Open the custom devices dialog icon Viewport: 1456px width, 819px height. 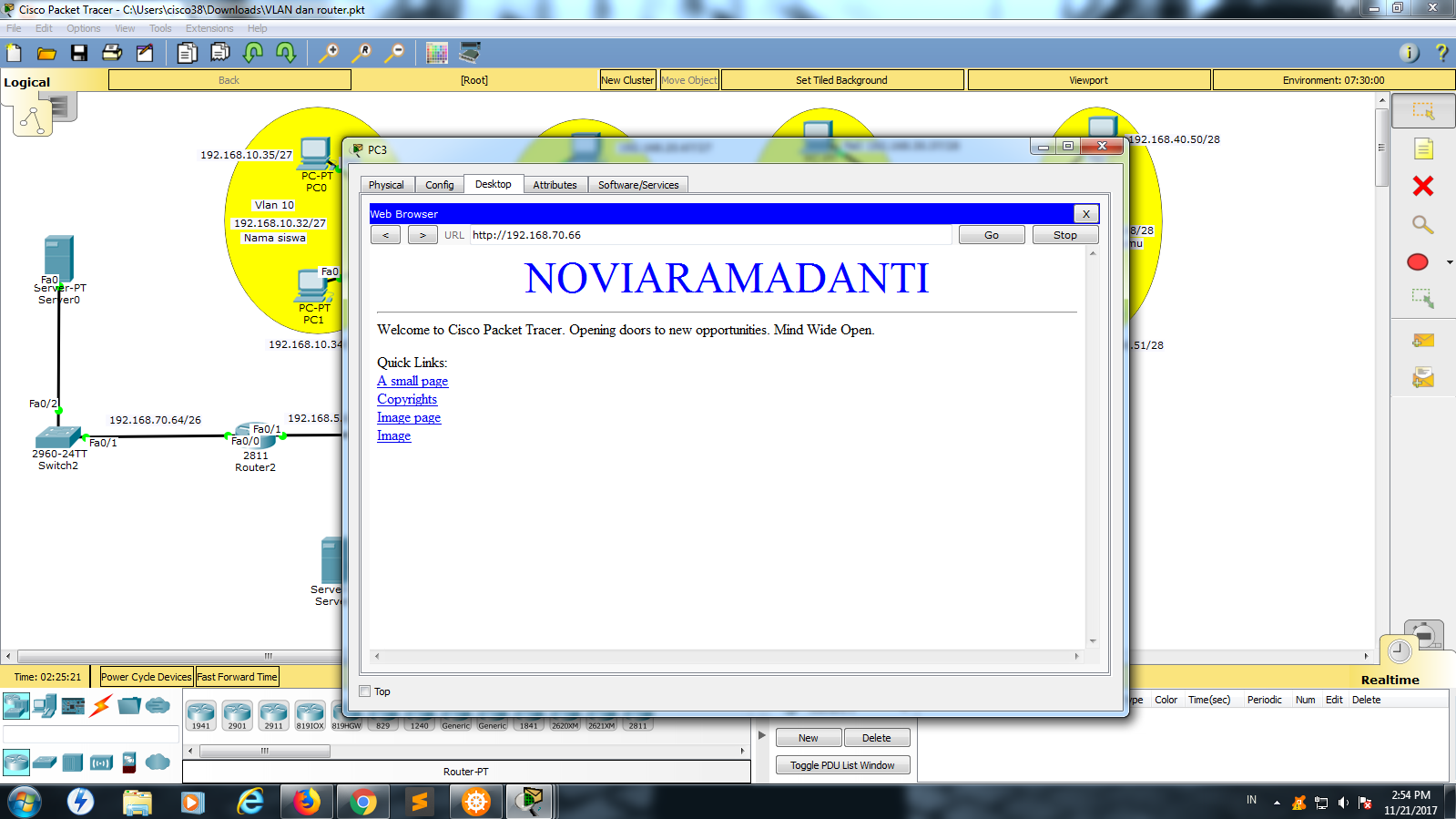click(470, 53)
